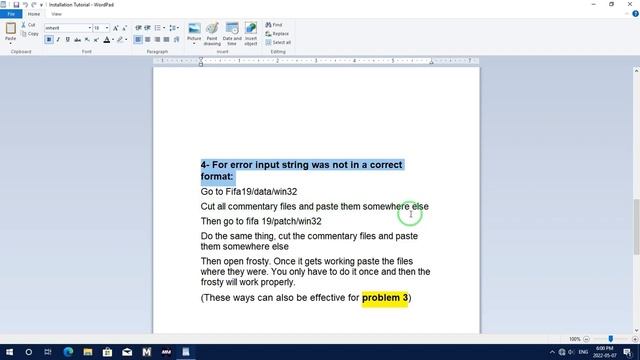Save the document from quick access toolbar
Viewport: 640px width, 360px height.
pyautogui.click(x=16, y=4)
